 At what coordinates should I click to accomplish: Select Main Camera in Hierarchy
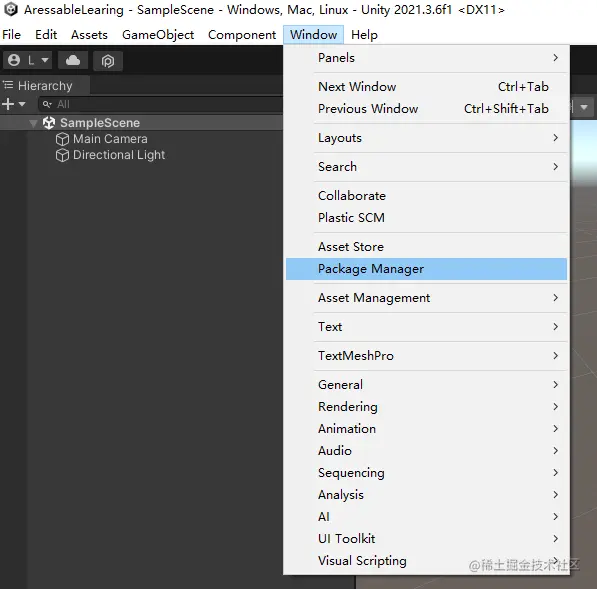(110, 139)
